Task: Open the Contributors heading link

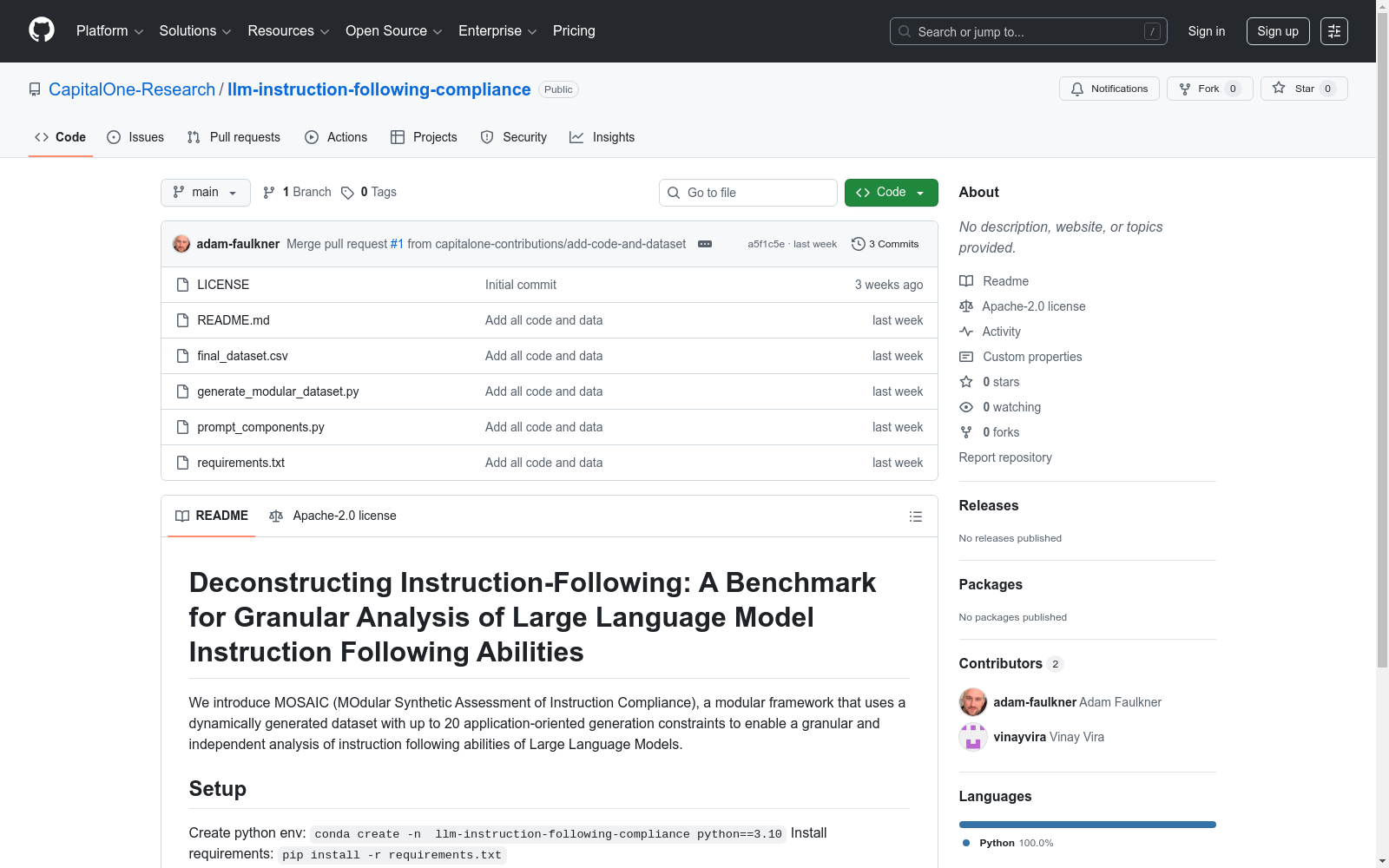Action: [x=1011, y=664]
